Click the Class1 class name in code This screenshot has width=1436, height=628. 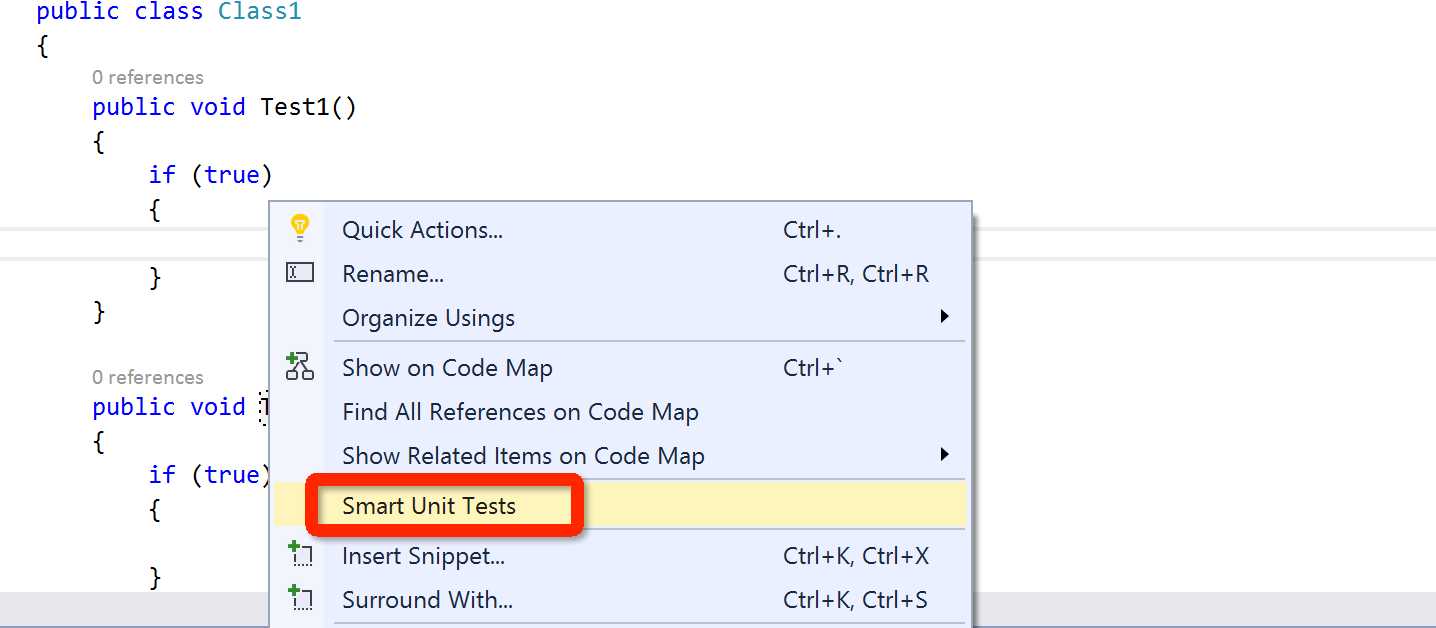(260, 12)
